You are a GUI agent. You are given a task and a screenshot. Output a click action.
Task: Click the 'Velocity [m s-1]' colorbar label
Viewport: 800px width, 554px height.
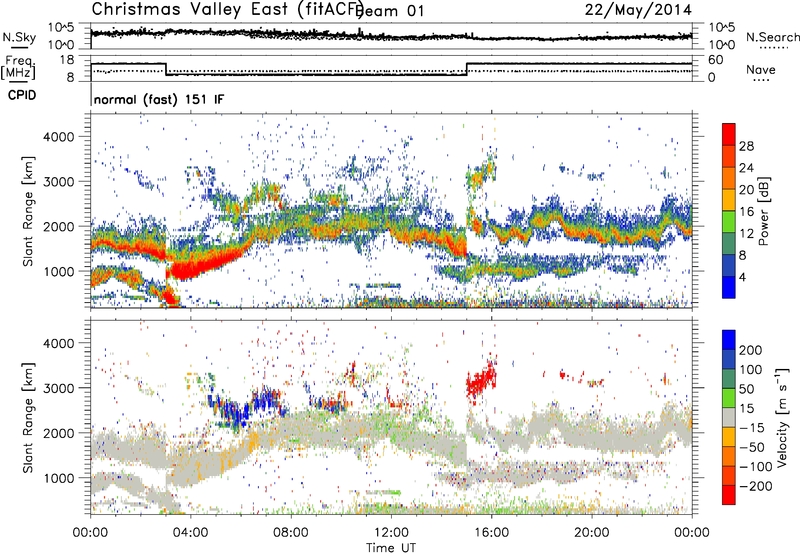[781, 417]
